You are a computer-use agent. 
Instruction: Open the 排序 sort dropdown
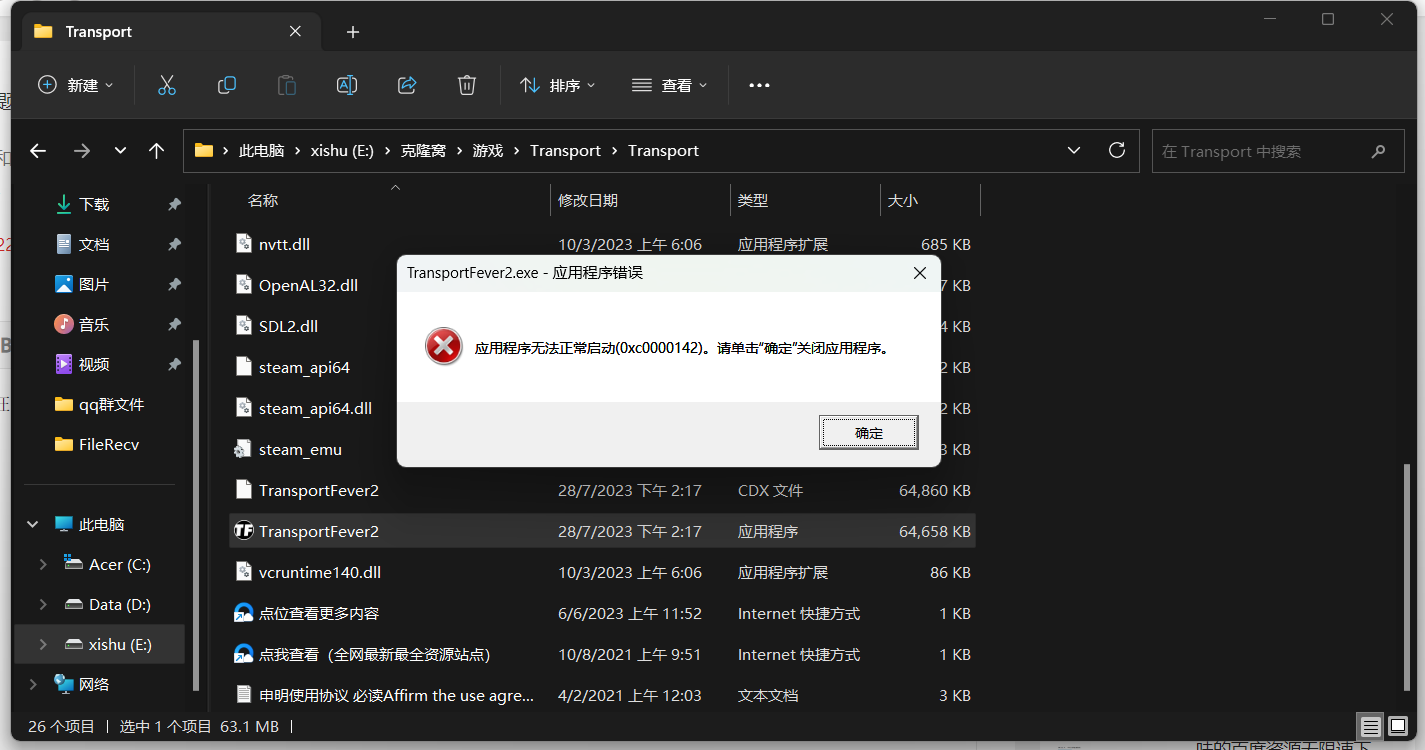[x=558, y=85]
